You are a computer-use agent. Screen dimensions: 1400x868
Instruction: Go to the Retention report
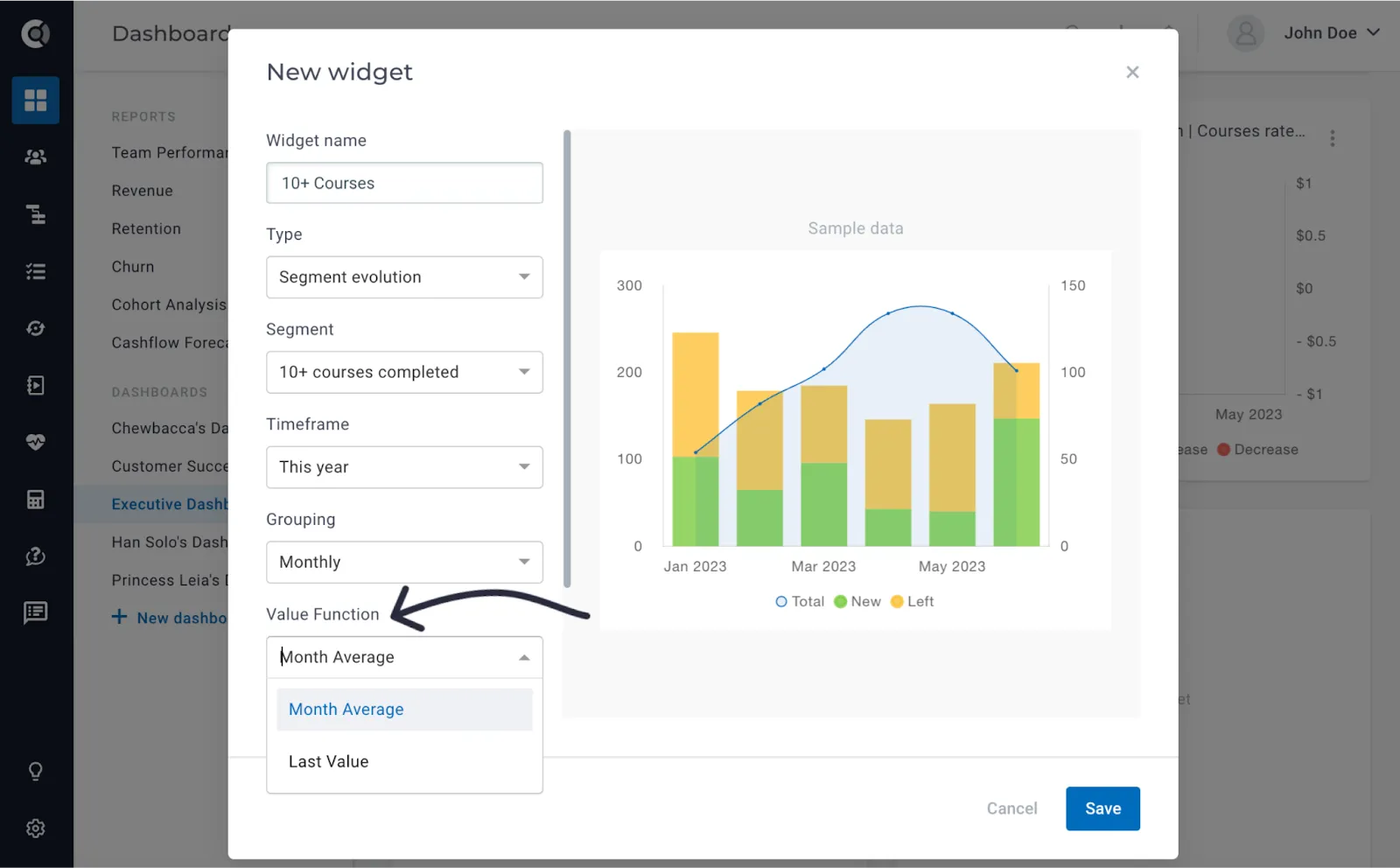click(146, 229)
